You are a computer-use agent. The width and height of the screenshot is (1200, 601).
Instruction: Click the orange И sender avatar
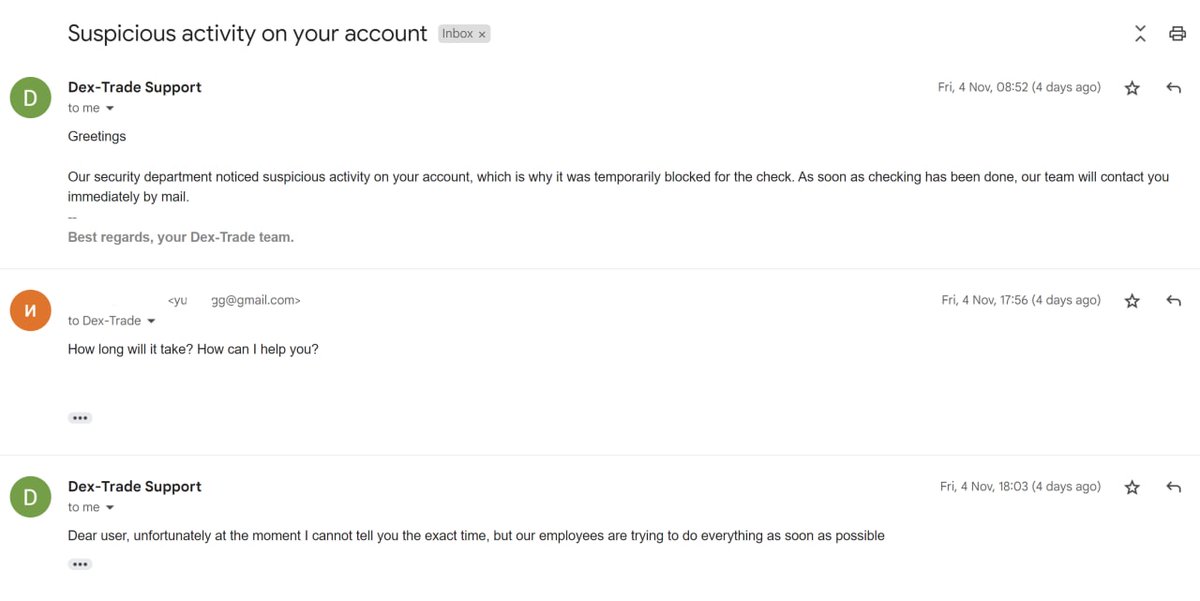[x=30, y=310]
